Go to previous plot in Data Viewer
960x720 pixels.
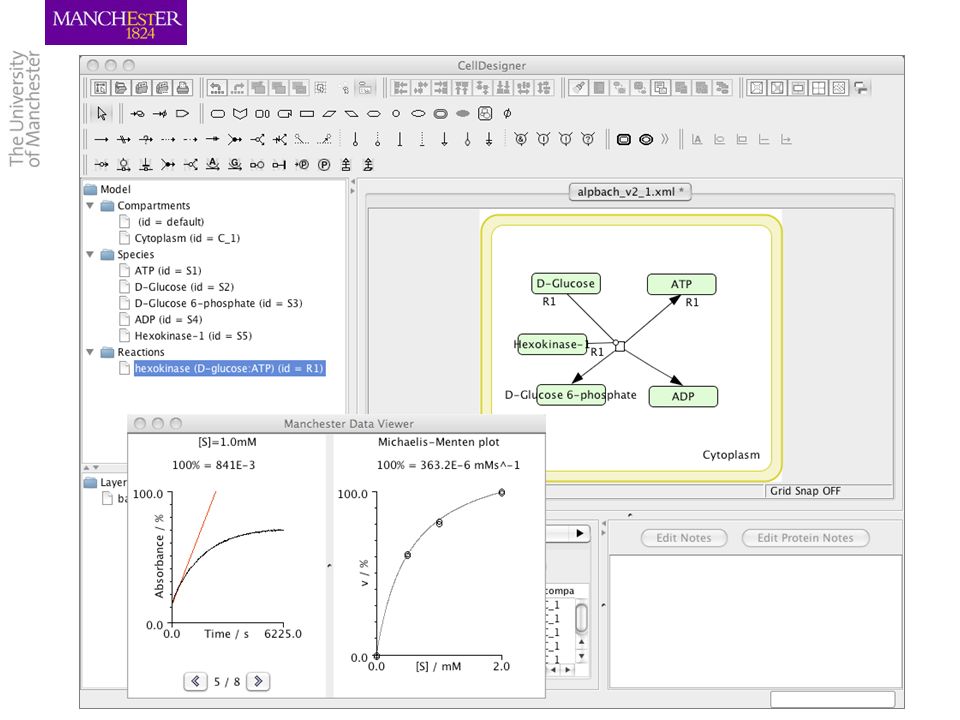(x=195, y=681)
